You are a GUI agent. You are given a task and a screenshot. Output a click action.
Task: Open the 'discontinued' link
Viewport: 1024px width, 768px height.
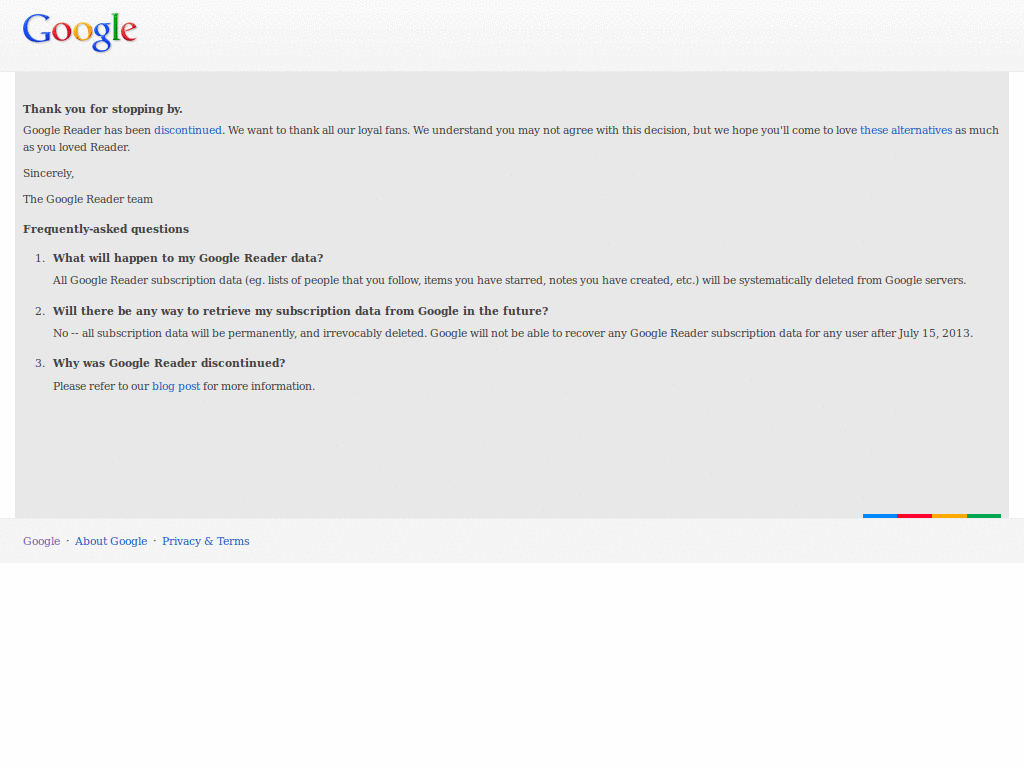point(188,130)
